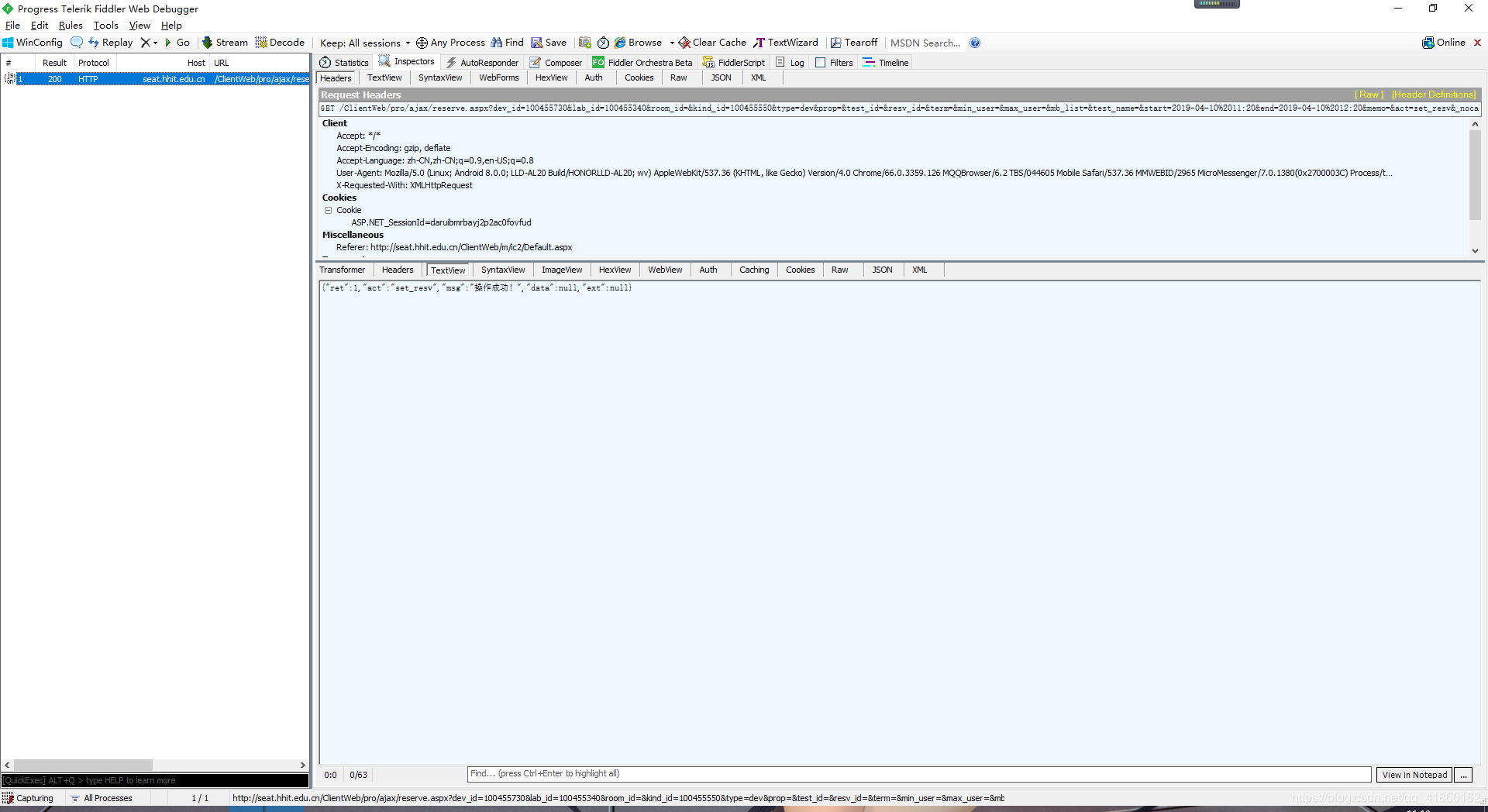The width and height of the screenshot is (1488, 812).
Task: Close the toolbar with red X
Action: tap(1477, 43)
